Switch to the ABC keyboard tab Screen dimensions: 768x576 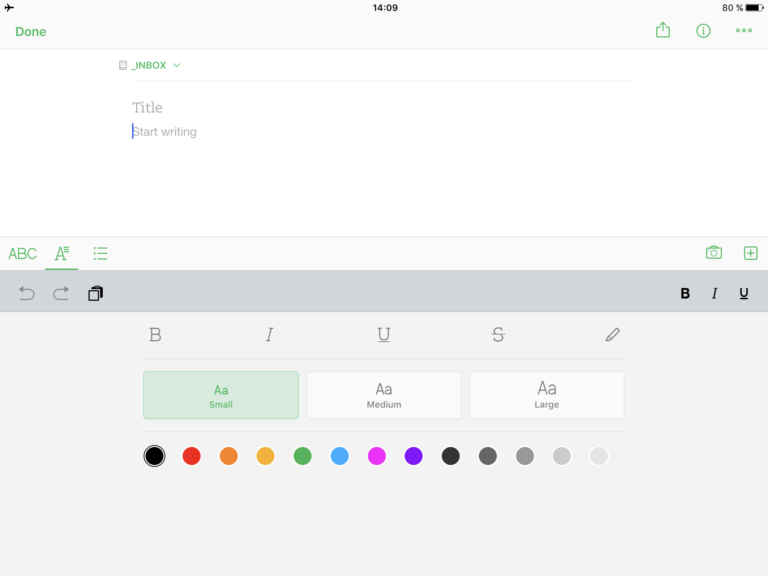(x=22, y=253)
